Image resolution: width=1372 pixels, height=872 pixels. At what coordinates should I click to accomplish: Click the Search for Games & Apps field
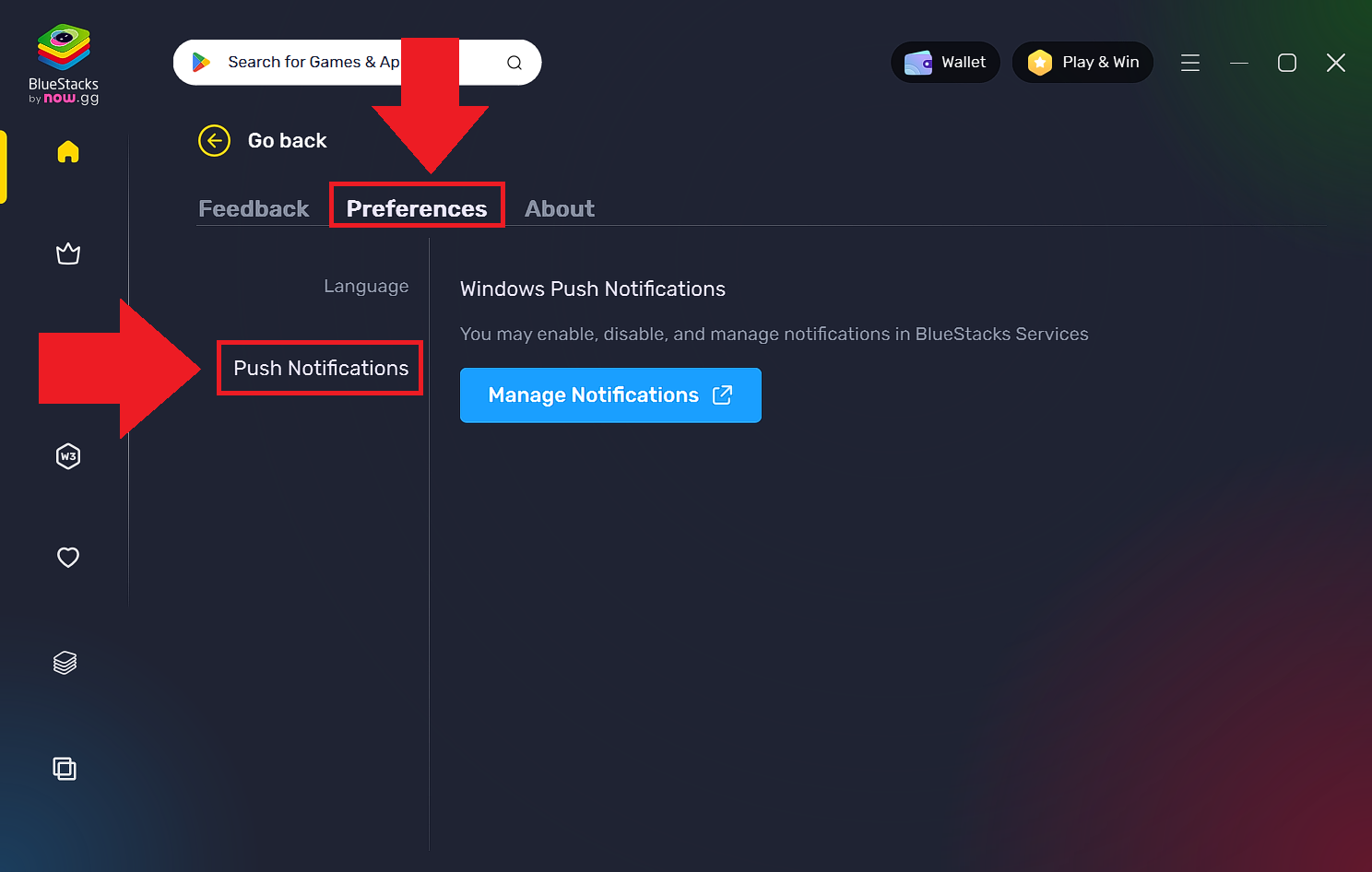313,62
